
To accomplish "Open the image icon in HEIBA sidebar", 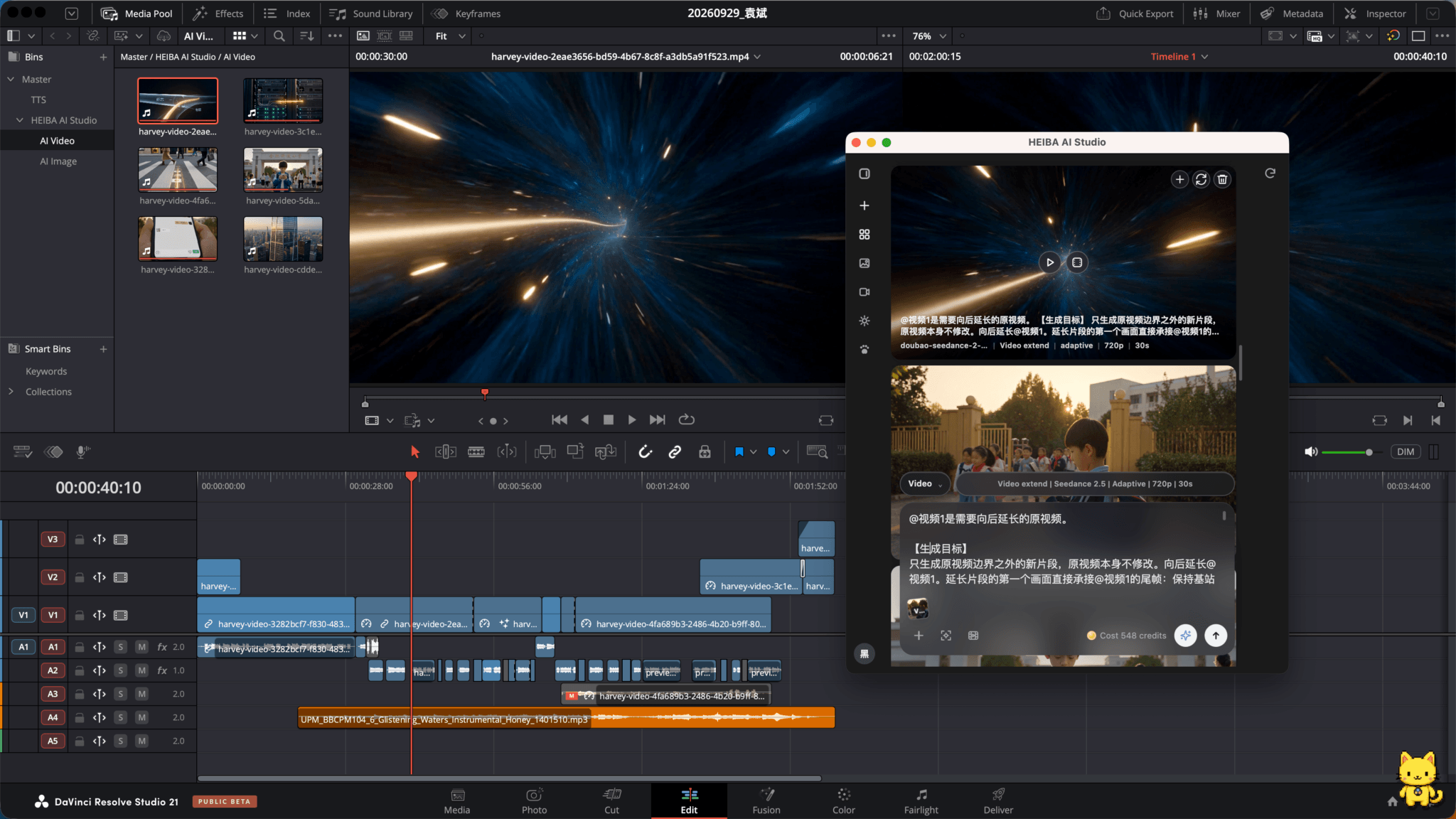I will point(864,263).
